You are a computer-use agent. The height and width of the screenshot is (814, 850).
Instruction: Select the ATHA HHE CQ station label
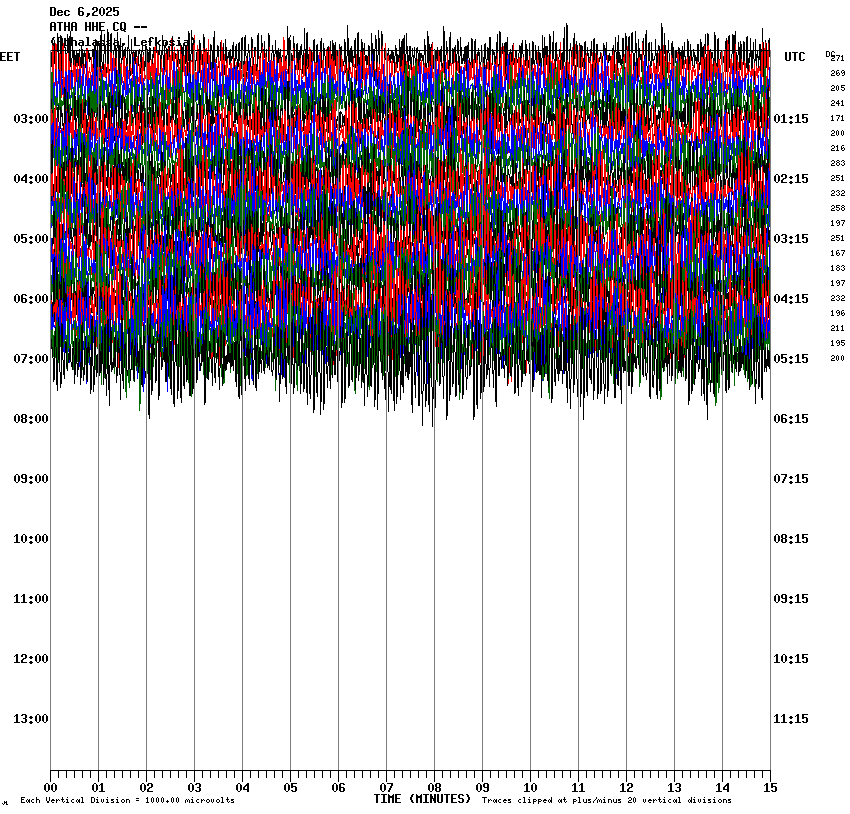coord(98,27)
